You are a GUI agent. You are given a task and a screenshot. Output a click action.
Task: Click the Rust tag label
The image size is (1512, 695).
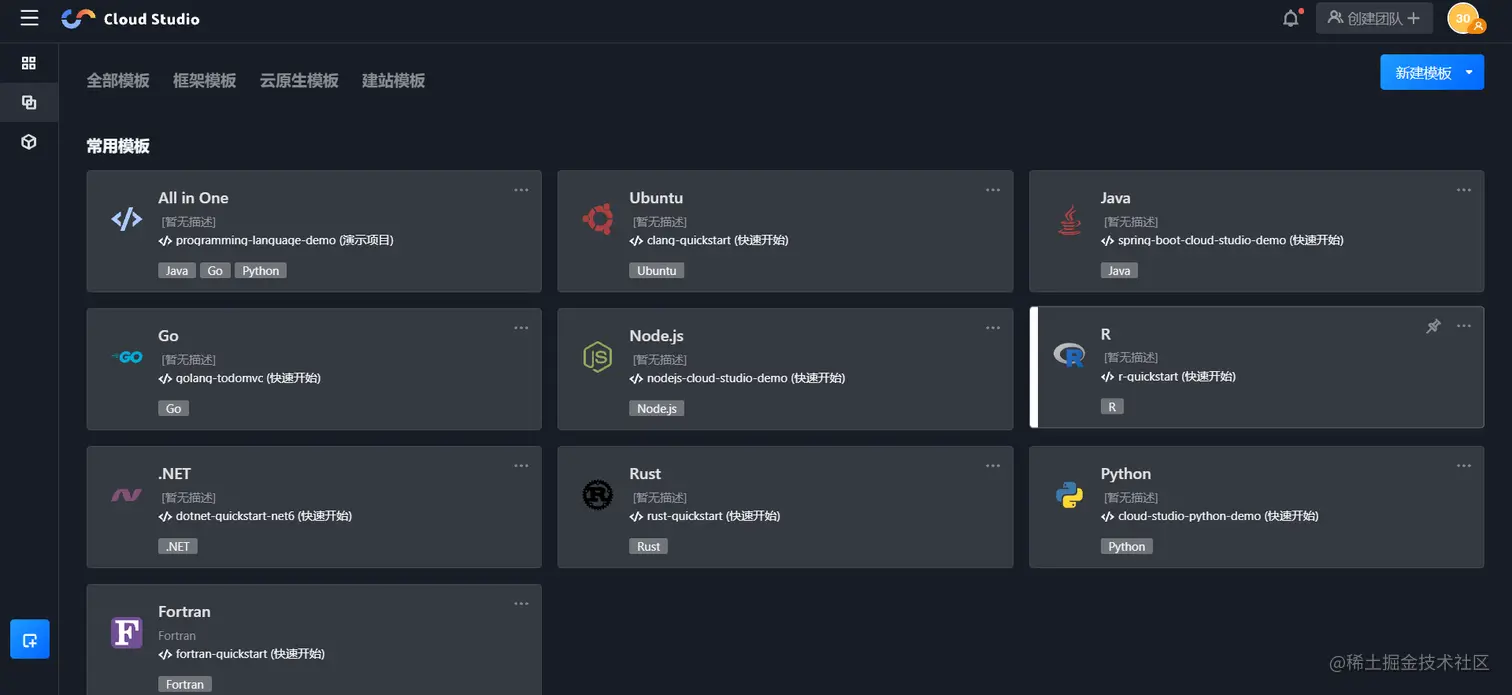coord(648,546)
